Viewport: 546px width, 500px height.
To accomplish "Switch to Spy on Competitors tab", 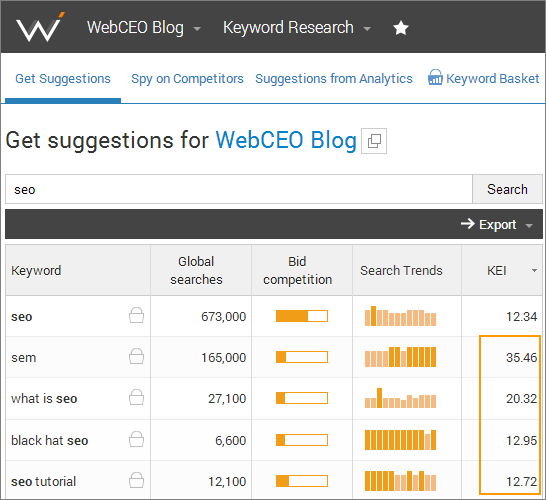I will 187,79.
